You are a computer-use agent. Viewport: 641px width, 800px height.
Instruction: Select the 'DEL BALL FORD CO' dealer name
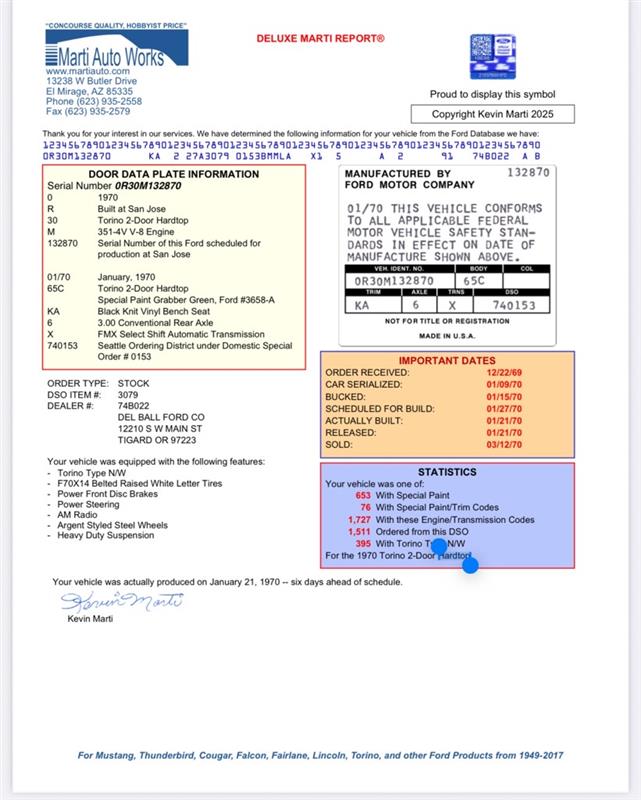coord(161,417)
